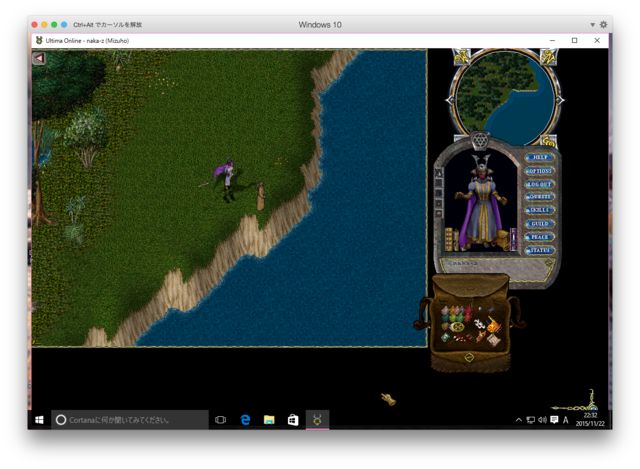Image resolution: width=640 pixels, height=469 pixels.
Task: Expand the VM title bar dropdown triangle
Action: coord(592,25)
